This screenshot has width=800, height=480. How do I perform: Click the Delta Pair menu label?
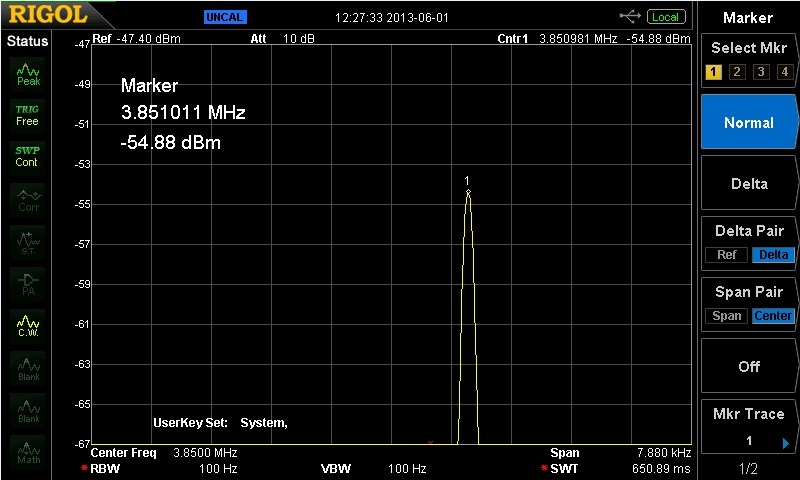[x=749, y=231]
